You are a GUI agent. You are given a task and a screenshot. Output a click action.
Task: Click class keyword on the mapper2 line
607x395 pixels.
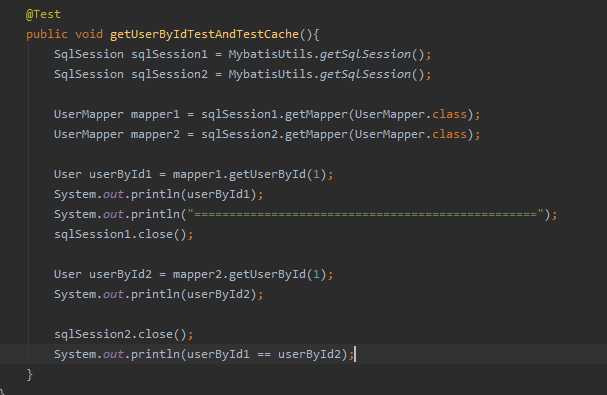(x=449, y=134)
